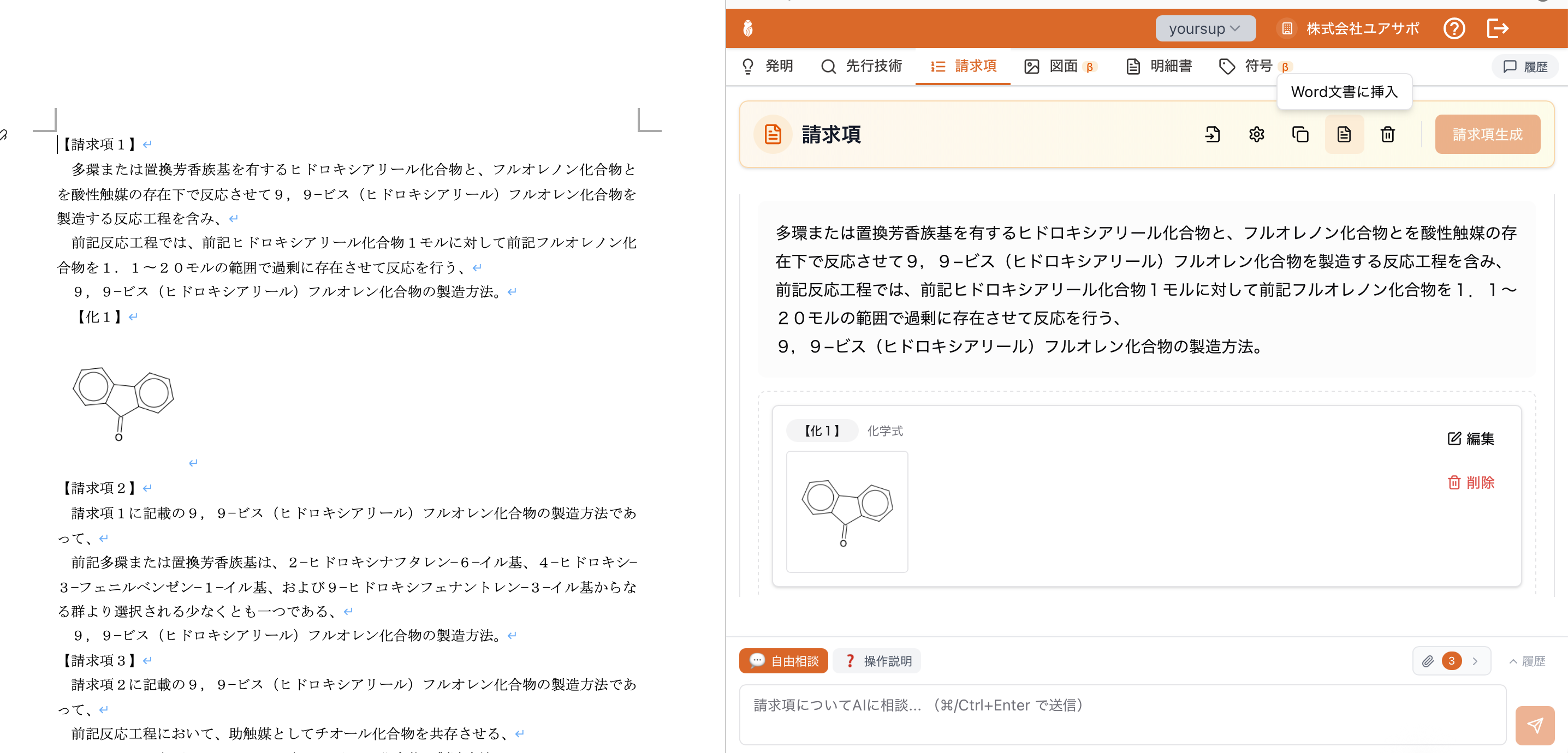The width and height of the screenshot is (1568, 753).
Task: Click 削除 to remove the 化1 formula
Action: point(1471,482)
